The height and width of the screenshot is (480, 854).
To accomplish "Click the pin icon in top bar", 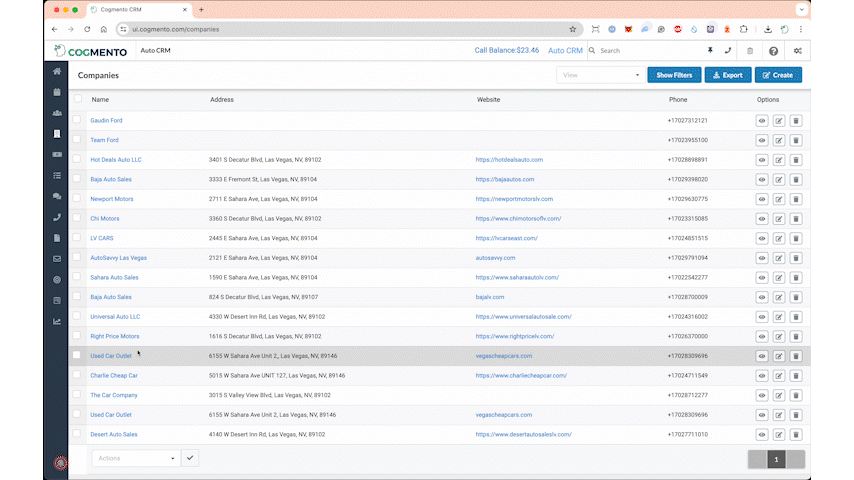I will coord(710,51).
